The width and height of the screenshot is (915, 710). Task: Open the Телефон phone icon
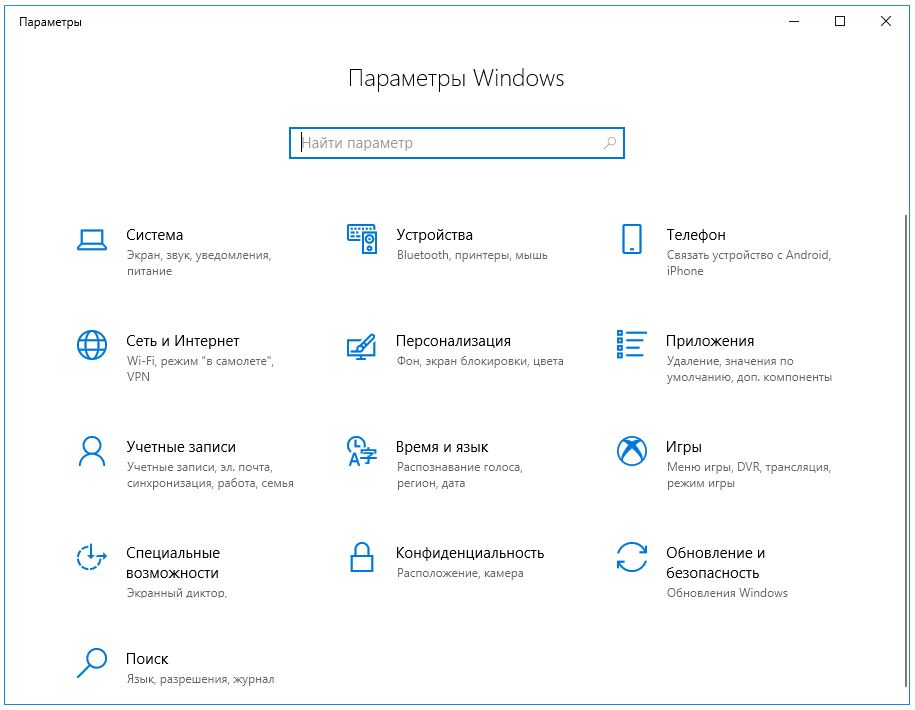(631, 239)
